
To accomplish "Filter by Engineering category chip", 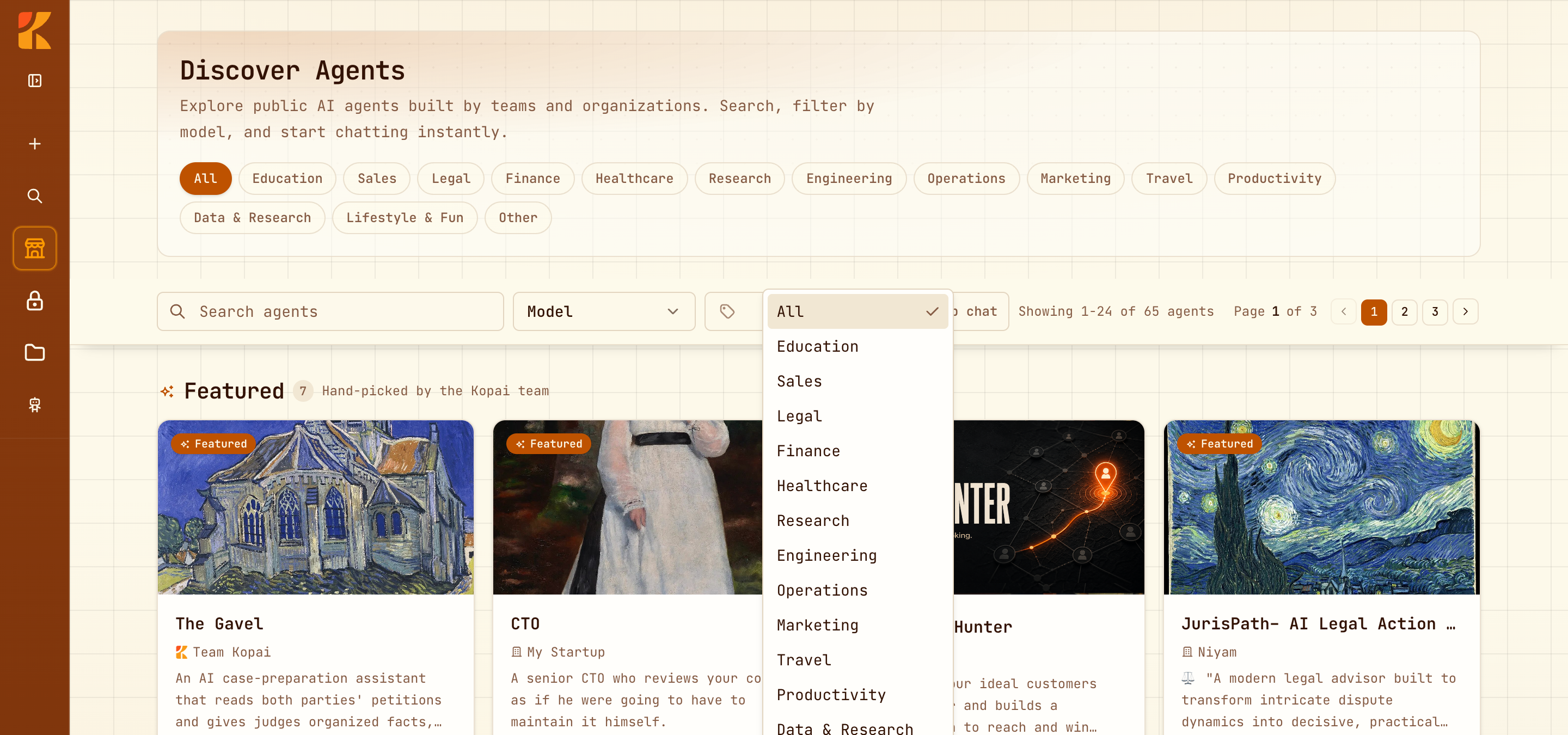I will (x=849, y=178).
